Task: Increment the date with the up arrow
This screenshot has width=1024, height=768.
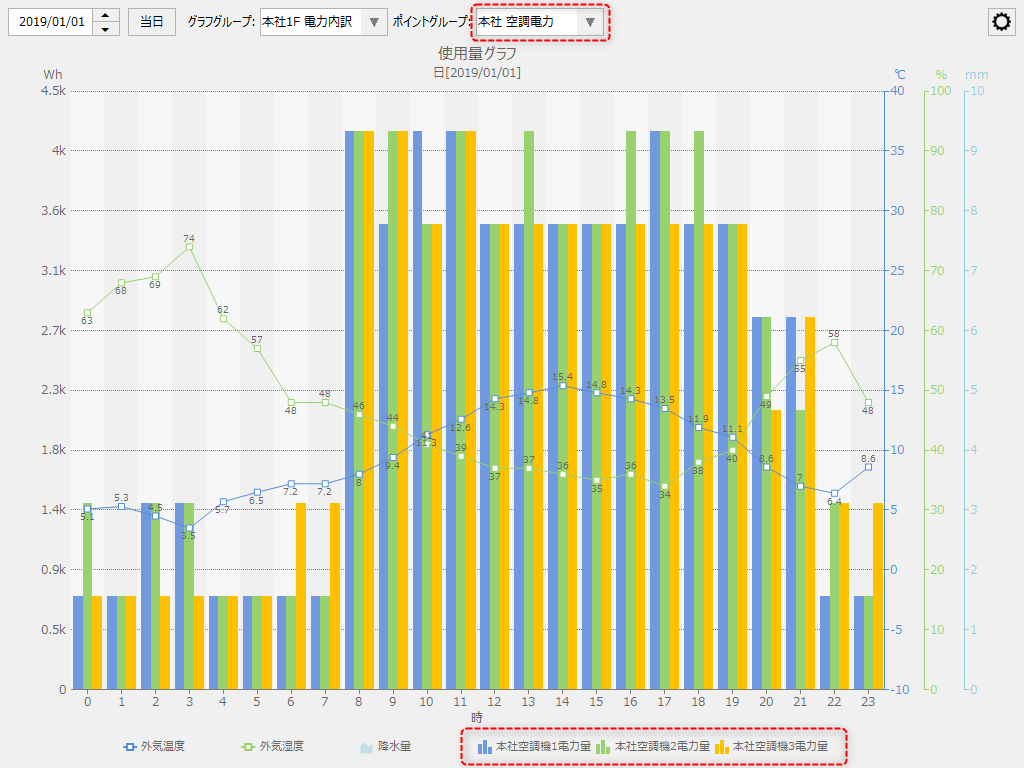Action: click(x=106, y=15)
